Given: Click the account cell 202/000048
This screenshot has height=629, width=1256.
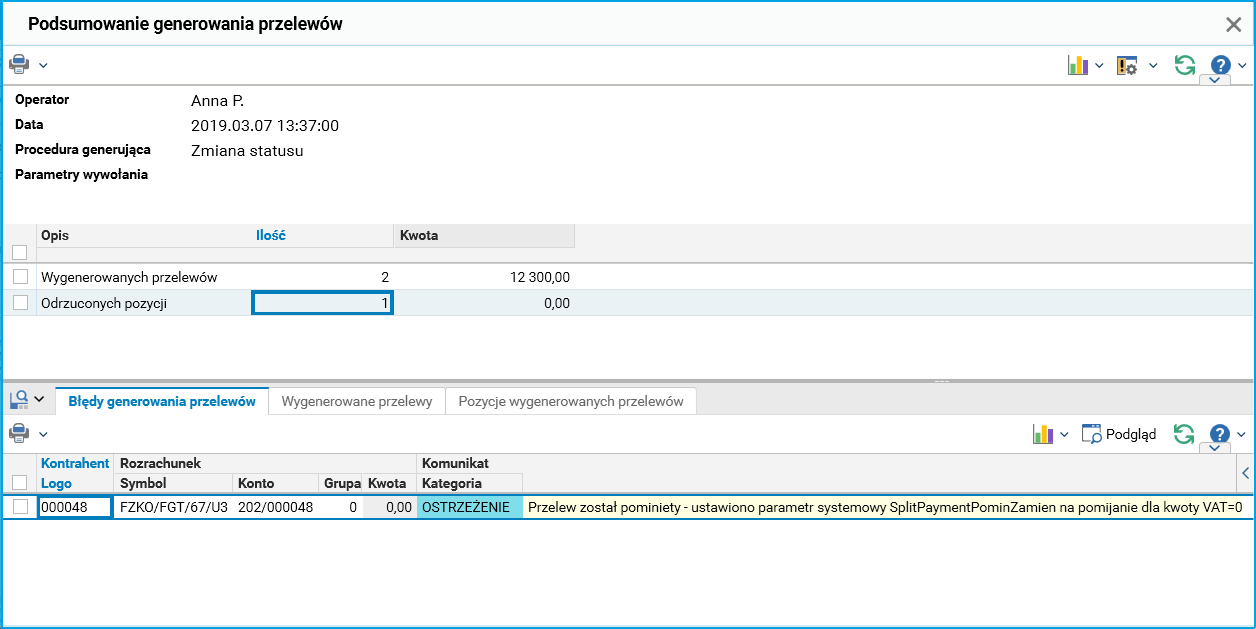Looking at the screenshot, I should click(276, 507).
